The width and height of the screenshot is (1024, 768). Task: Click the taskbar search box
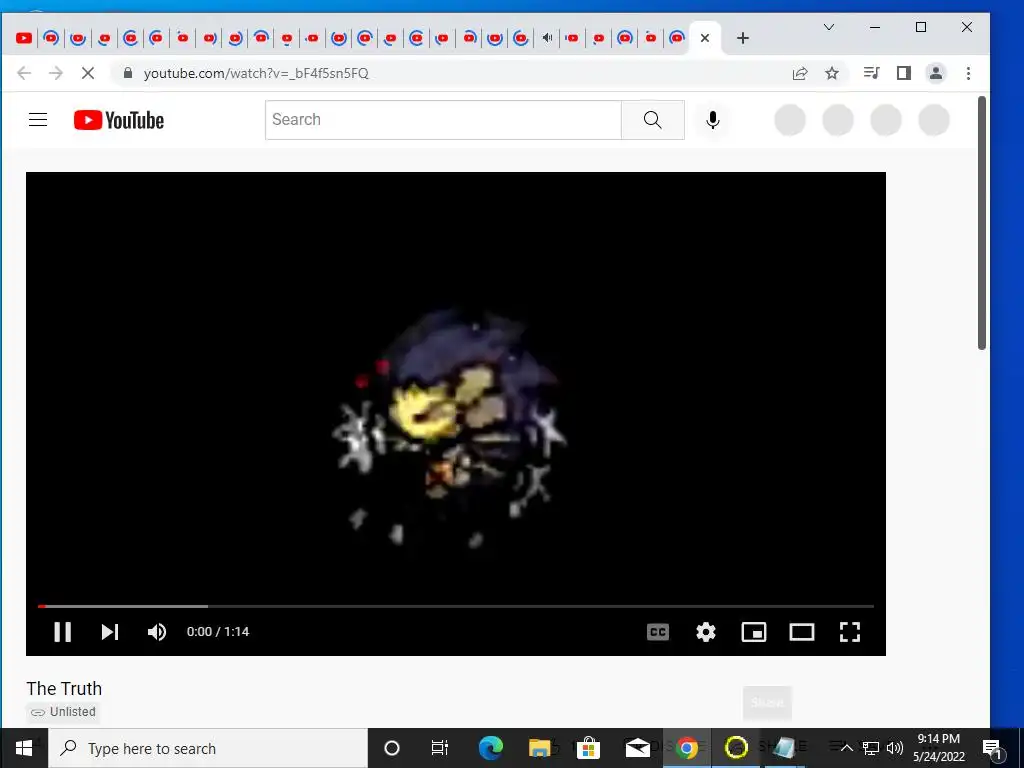coord(208,748)
